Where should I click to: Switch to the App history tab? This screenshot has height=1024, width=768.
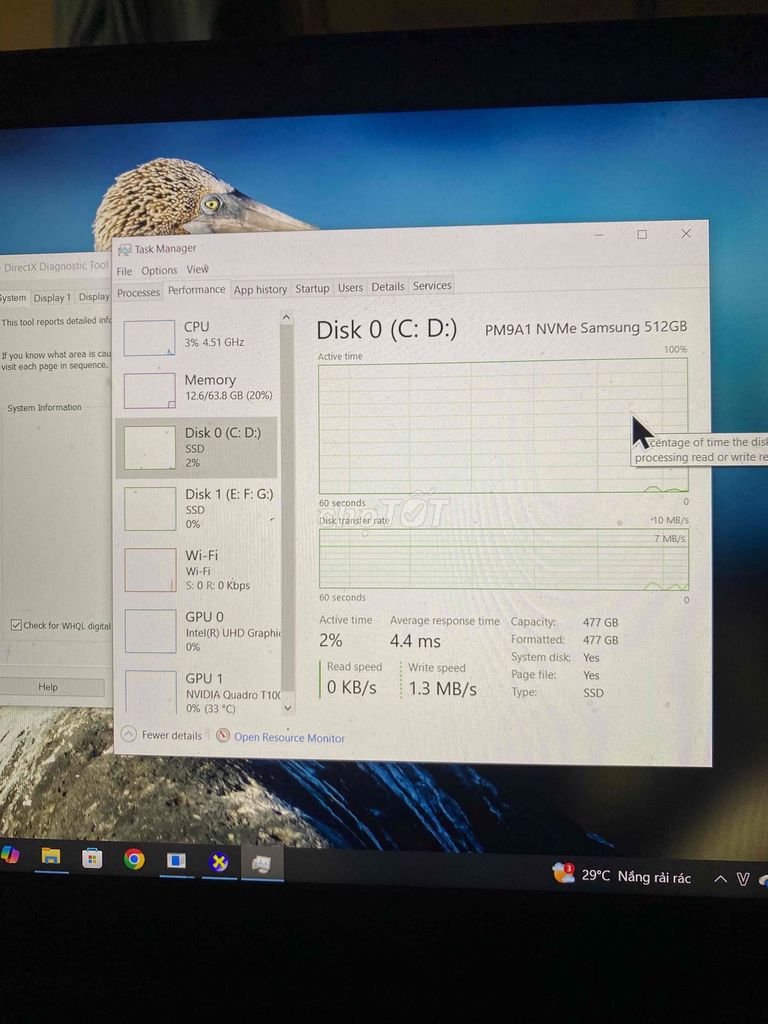pyautogui.click(x=260, y=289)
